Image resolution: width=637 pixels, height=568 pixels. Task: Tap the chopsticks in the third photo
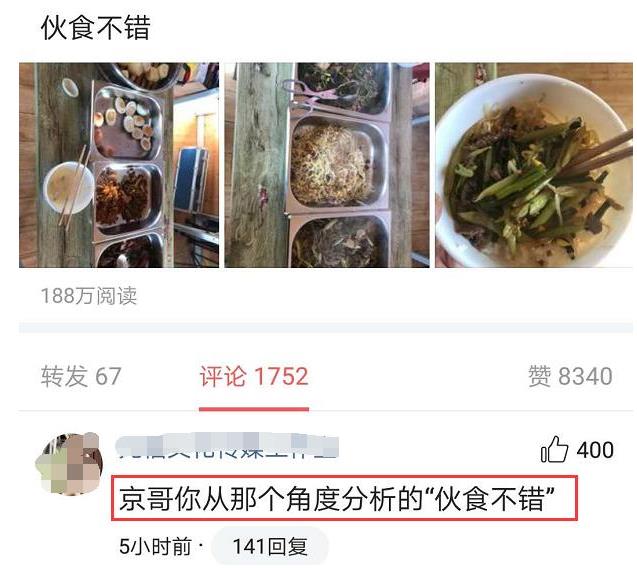(x=593, y=154)
